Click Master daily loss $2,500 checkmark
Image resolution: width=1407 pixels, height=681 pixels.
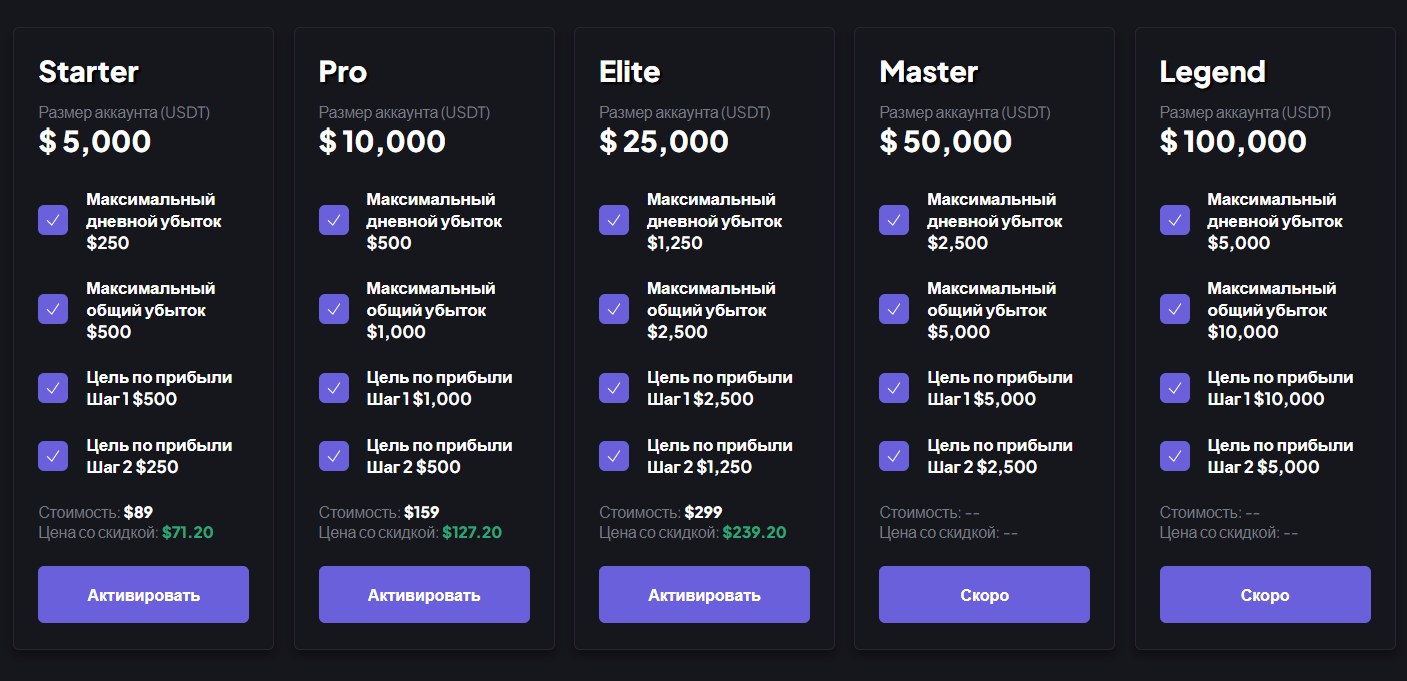coord(894,220)
